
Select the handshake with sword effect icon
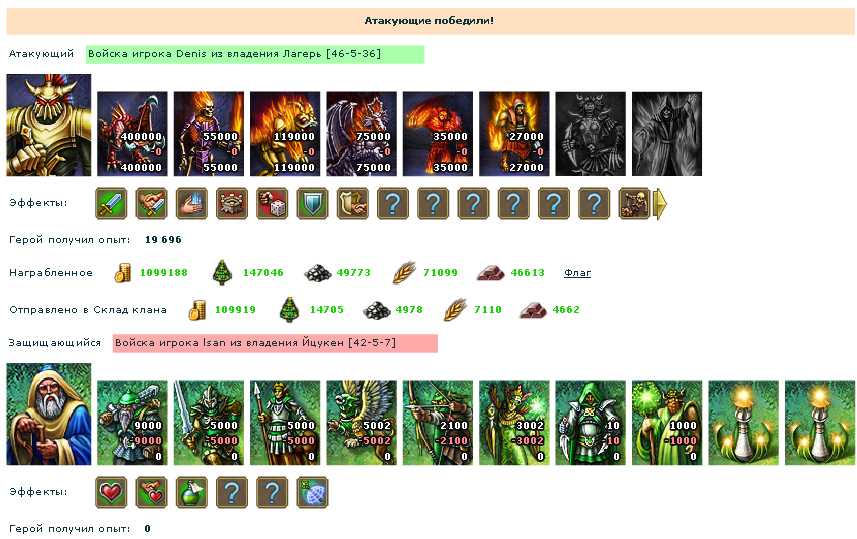click(151, 203)
